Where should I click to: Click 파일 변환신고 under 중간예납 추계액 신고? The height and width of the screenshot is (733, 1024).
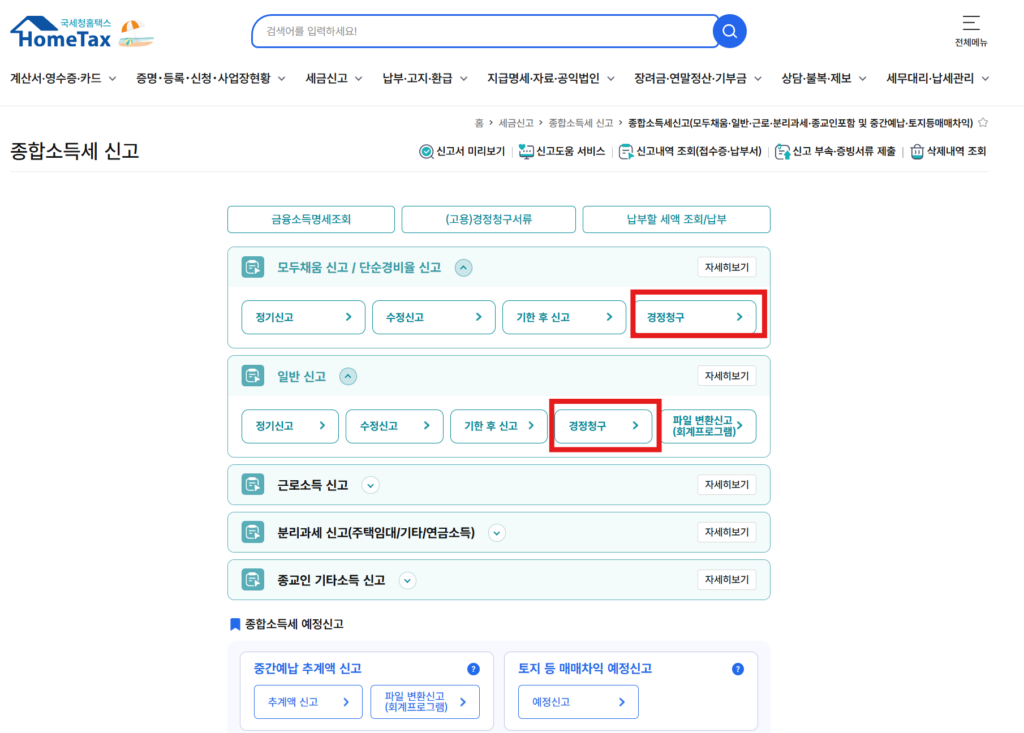[424, 702]
